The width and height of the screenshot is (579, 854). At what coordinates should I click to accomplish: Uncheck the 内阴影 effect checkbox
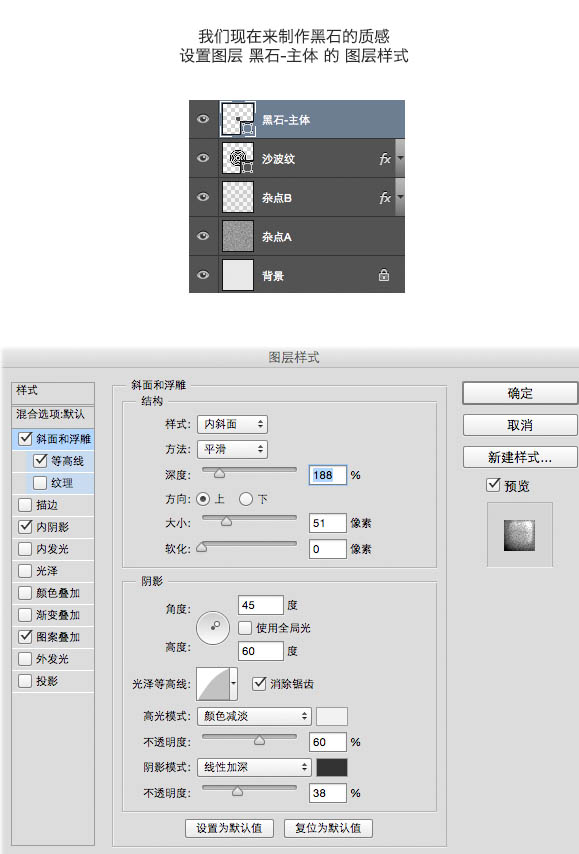pos(25,527)
